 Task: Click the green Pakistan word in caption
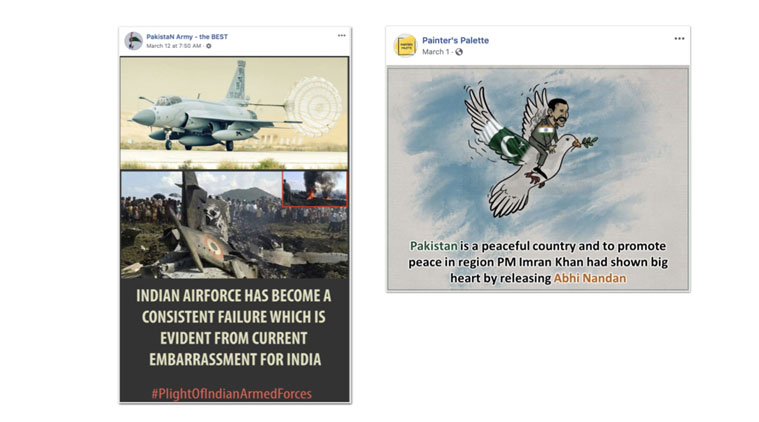[434, 246]
